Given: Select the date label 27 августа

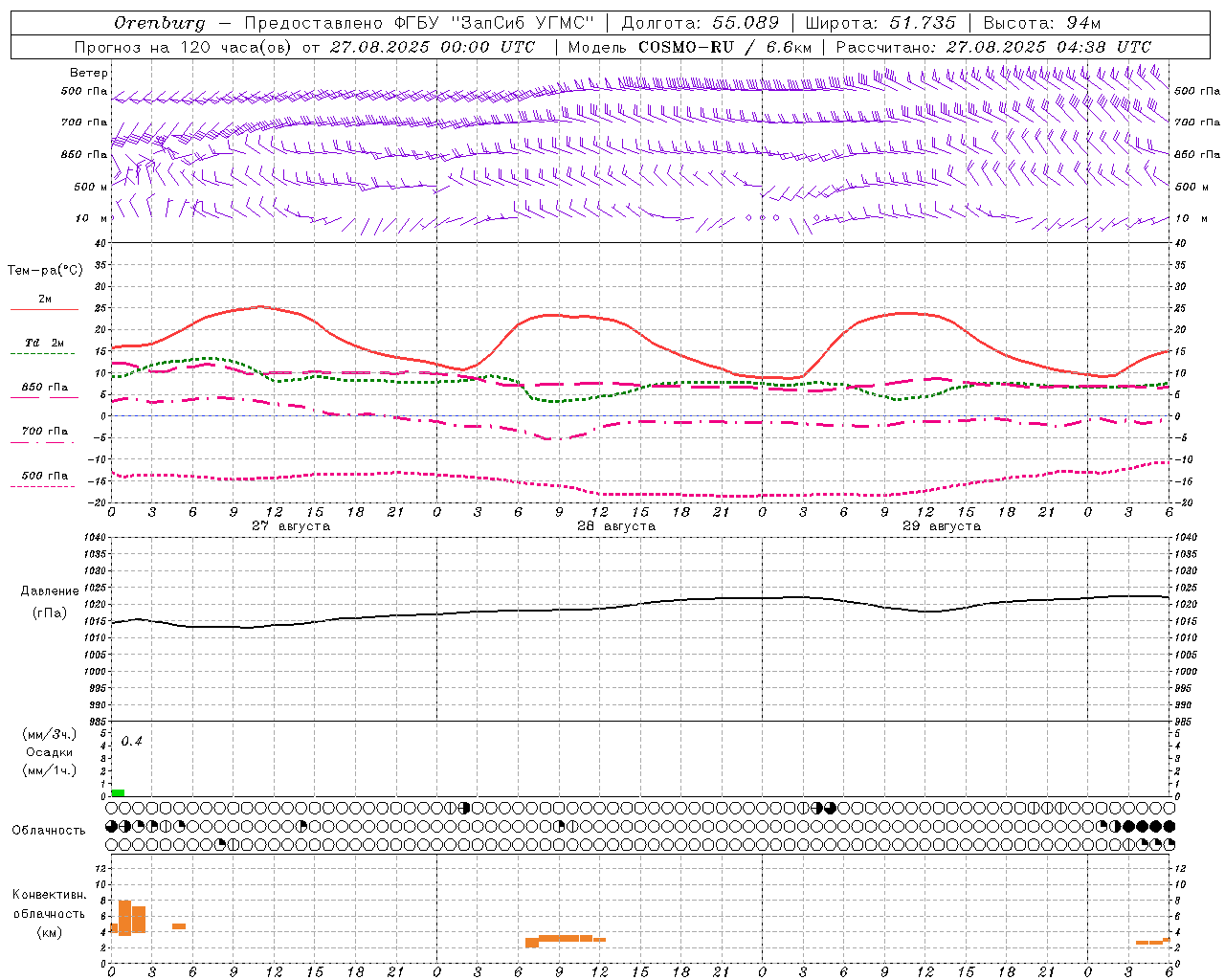Looking at the screenshot, I should 291,526.
